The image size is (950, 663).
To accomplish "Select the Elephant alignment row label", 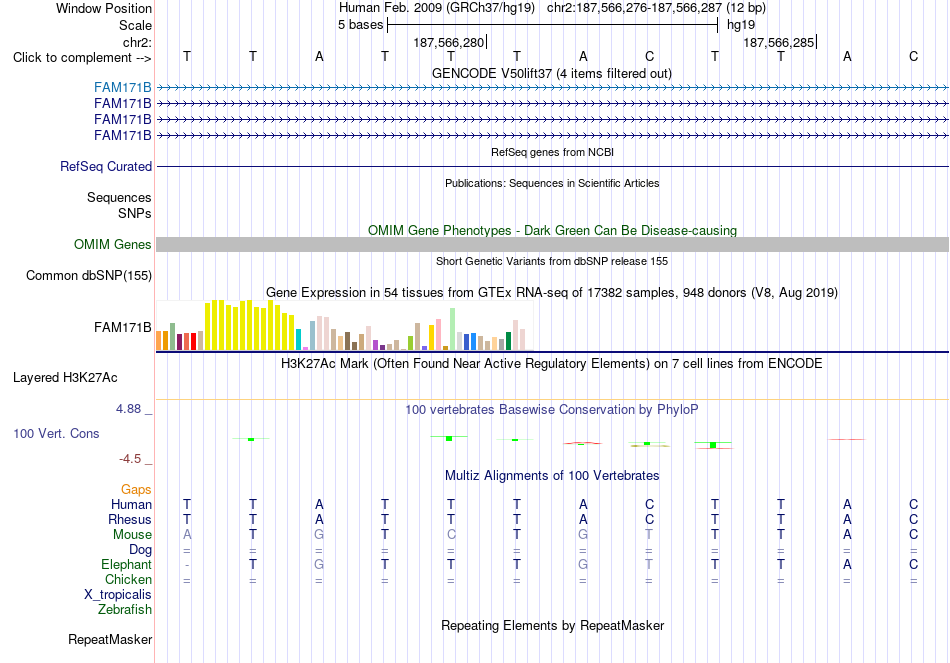I will tap(126, 564).
